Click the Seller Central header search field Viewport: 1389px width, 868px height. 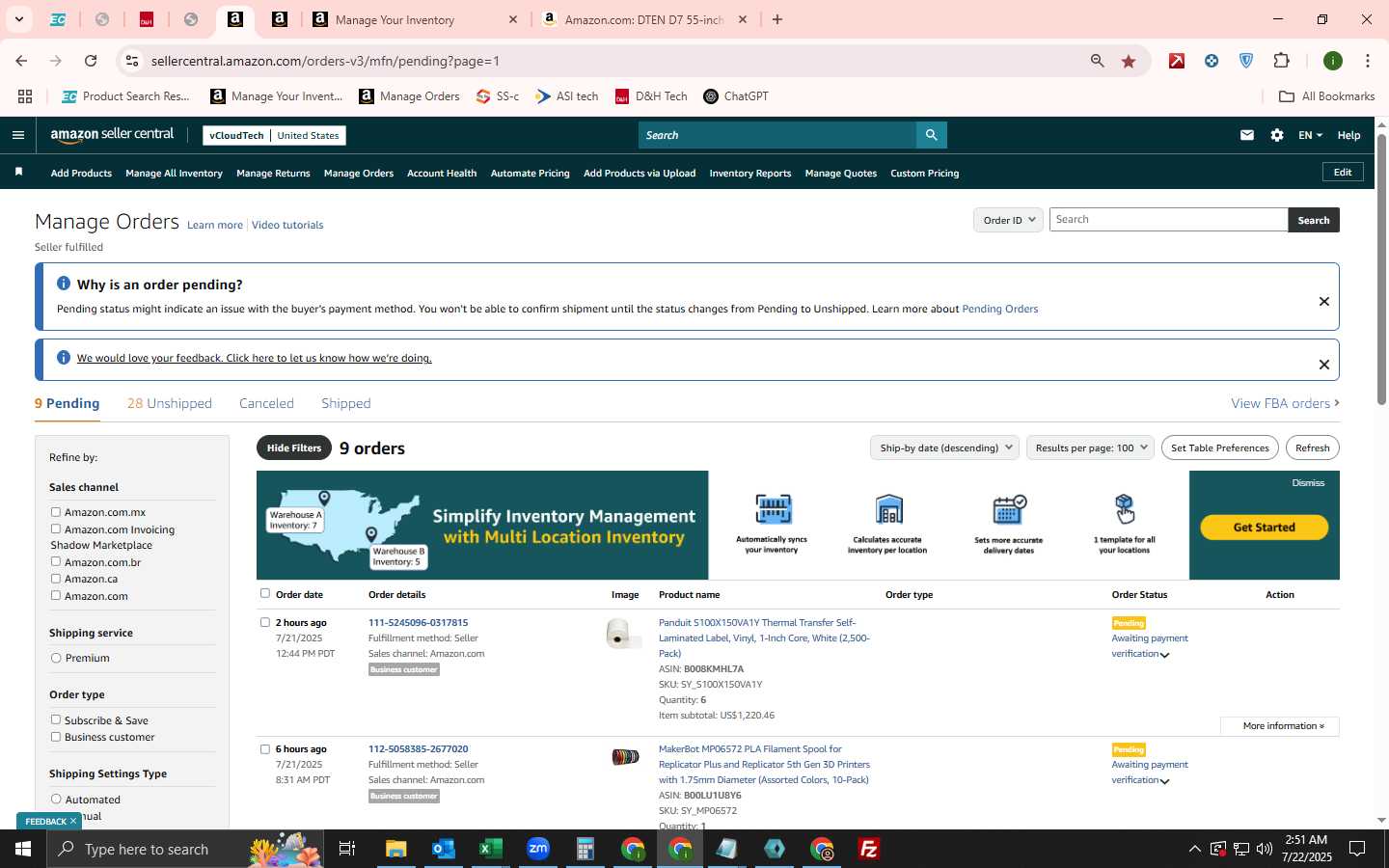coord(777,135)
